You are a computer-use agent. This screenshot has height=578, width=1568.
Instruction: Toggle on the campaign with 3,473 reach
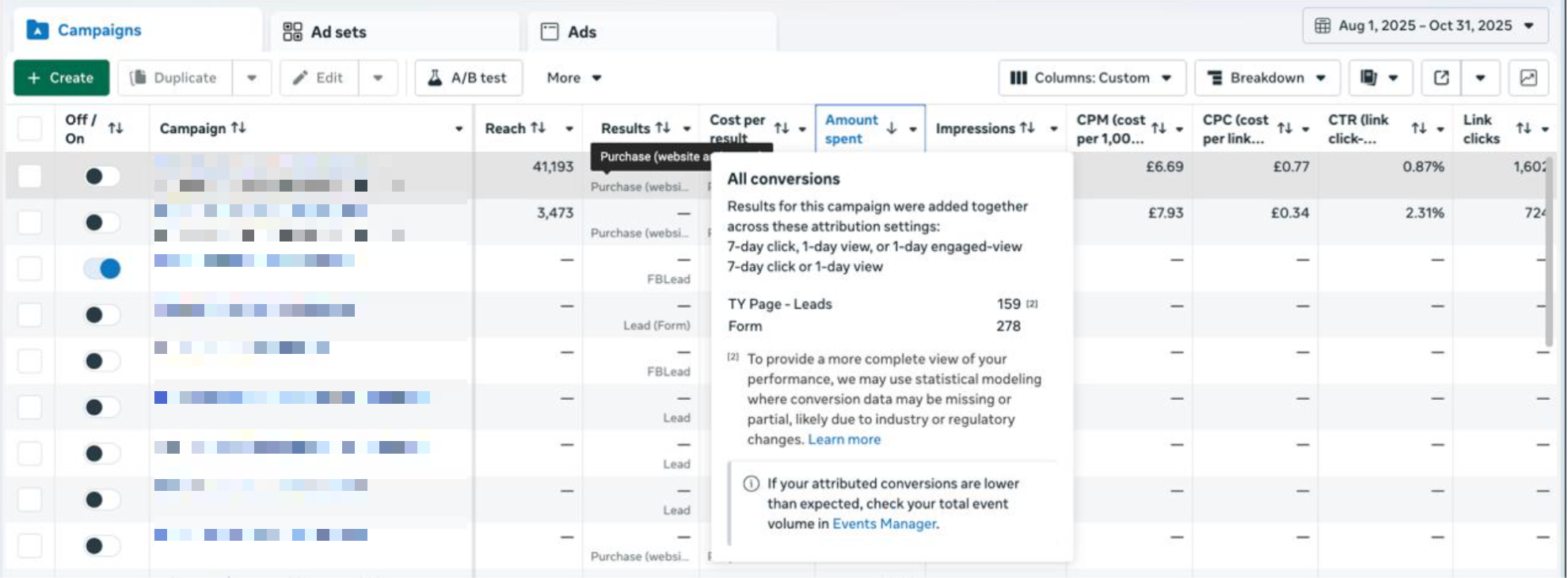click(102, 222)
